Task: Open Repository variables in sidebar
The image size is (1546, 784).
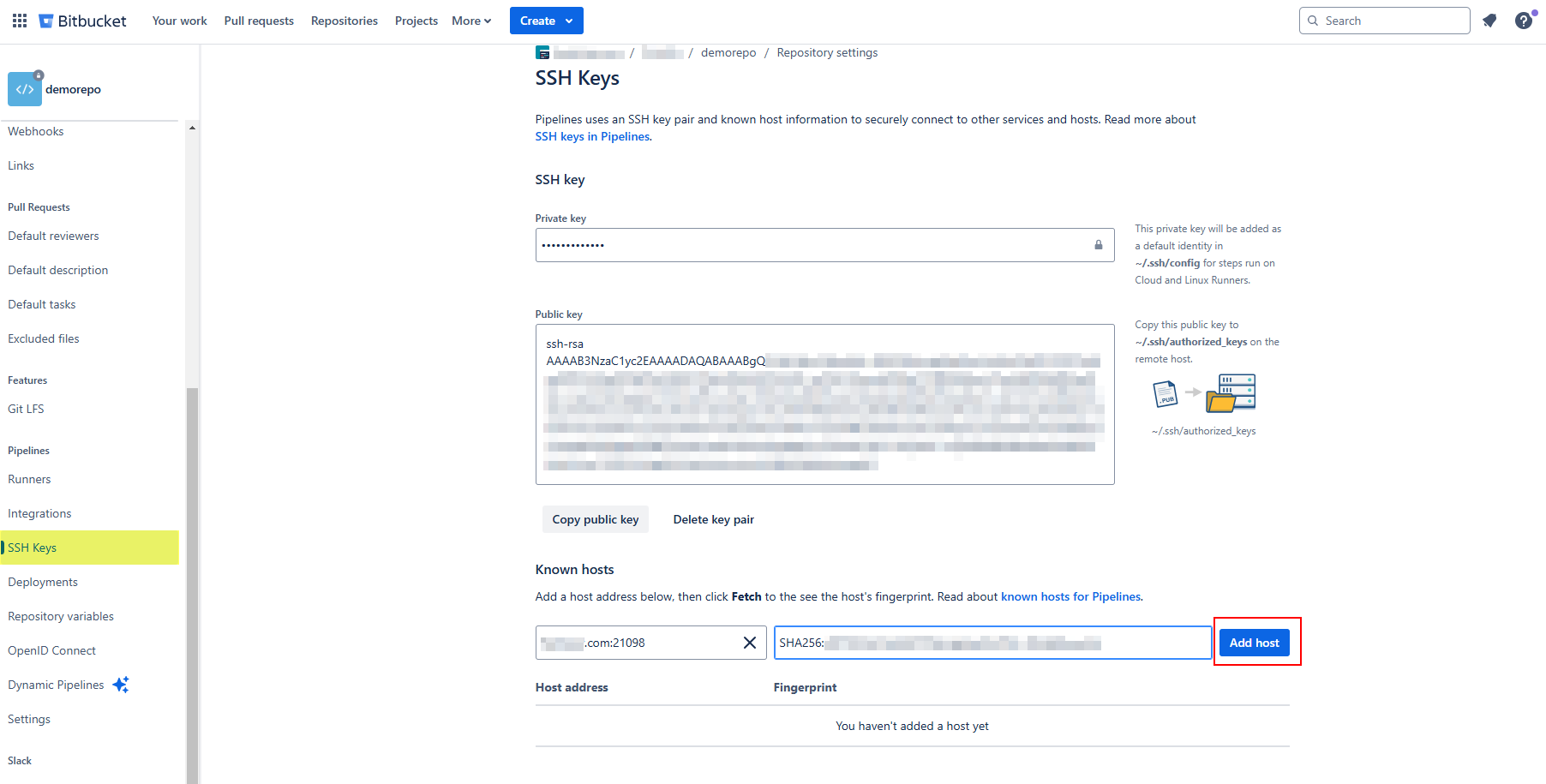Action: [x=61, y=616]
